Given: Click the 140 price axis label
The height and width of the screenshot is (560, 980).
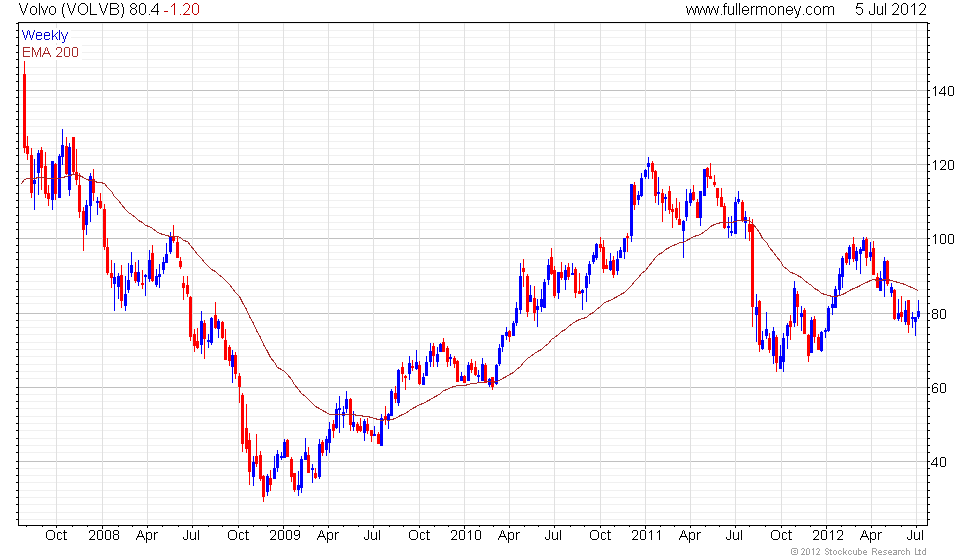Looking at the screenshot, I should pyautogui.click(x=943, y=91).
